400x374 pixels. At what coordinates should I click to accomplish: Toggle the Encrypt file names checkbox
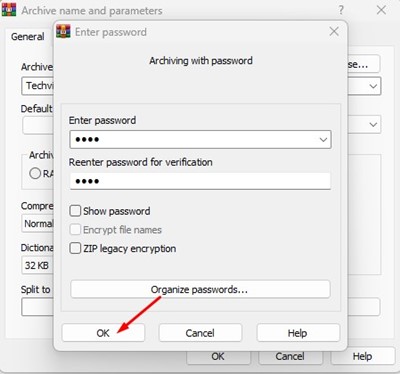pos(75,230)
